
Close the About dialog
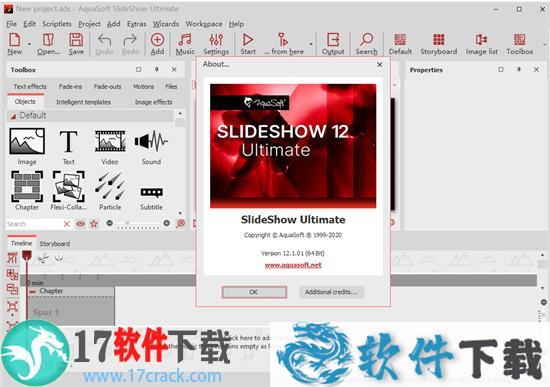point(380,65)
